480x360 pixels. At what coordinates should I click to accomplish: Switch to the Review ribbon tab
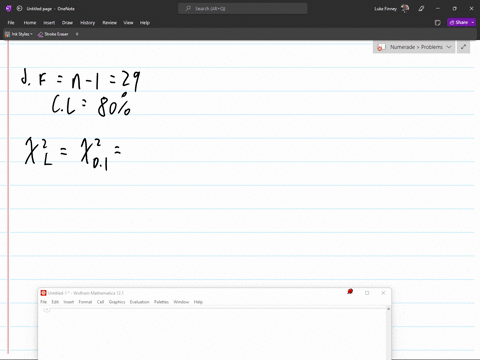point(109,23)
